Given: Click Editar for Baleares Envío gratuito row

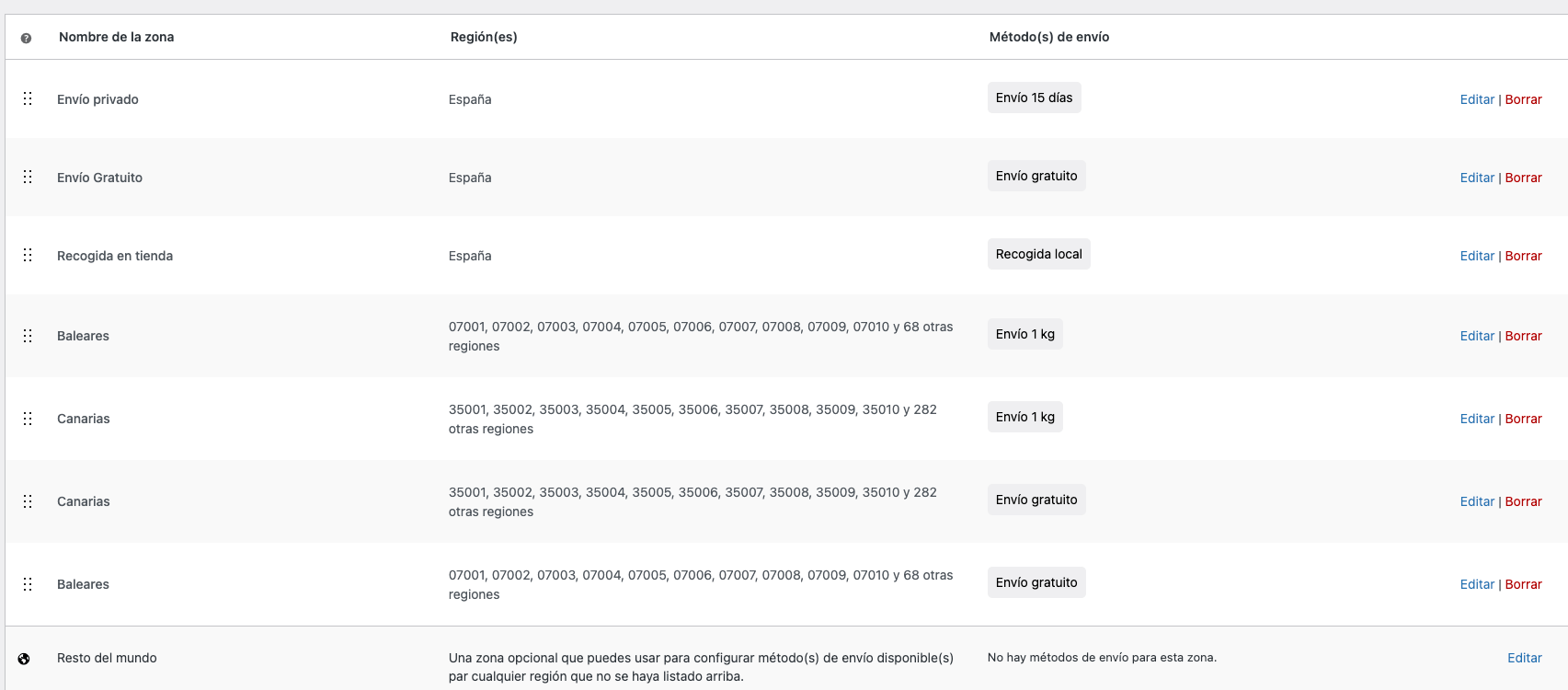Looking at the screenshot, I should point(1477,584).
